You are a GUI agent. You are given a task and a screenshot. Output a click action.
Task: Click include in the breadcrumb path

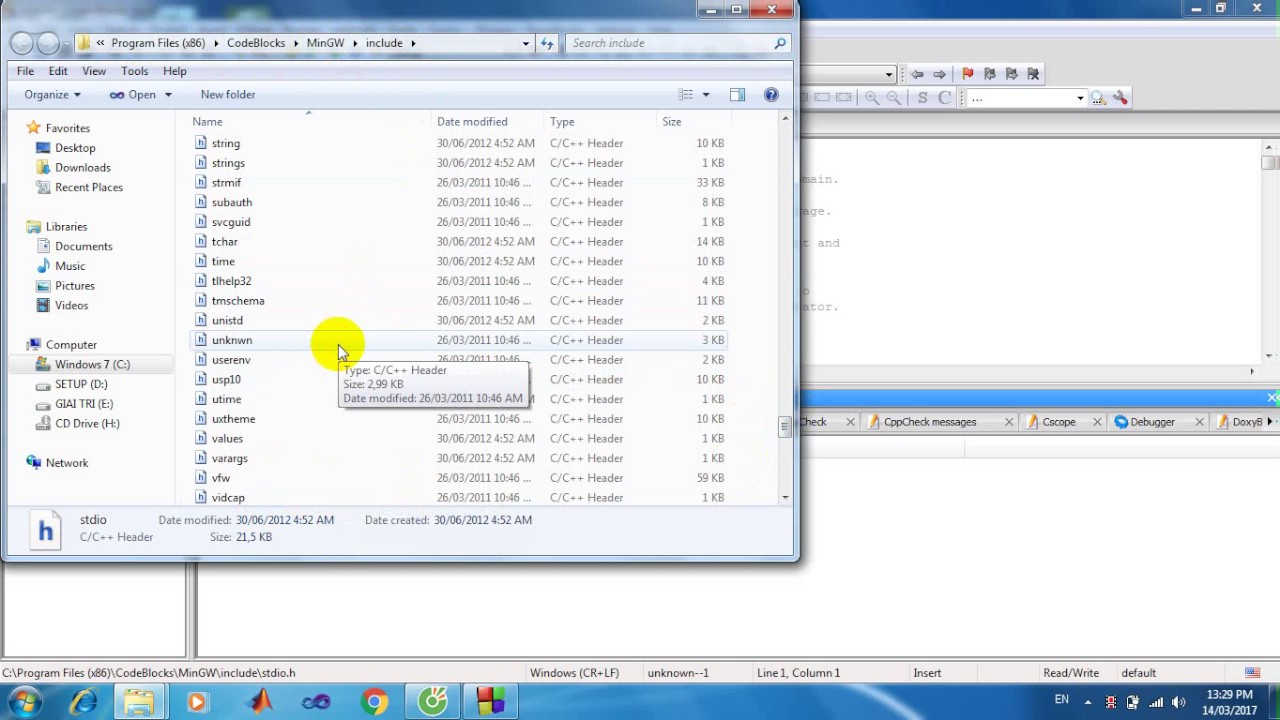pos(384,43)
